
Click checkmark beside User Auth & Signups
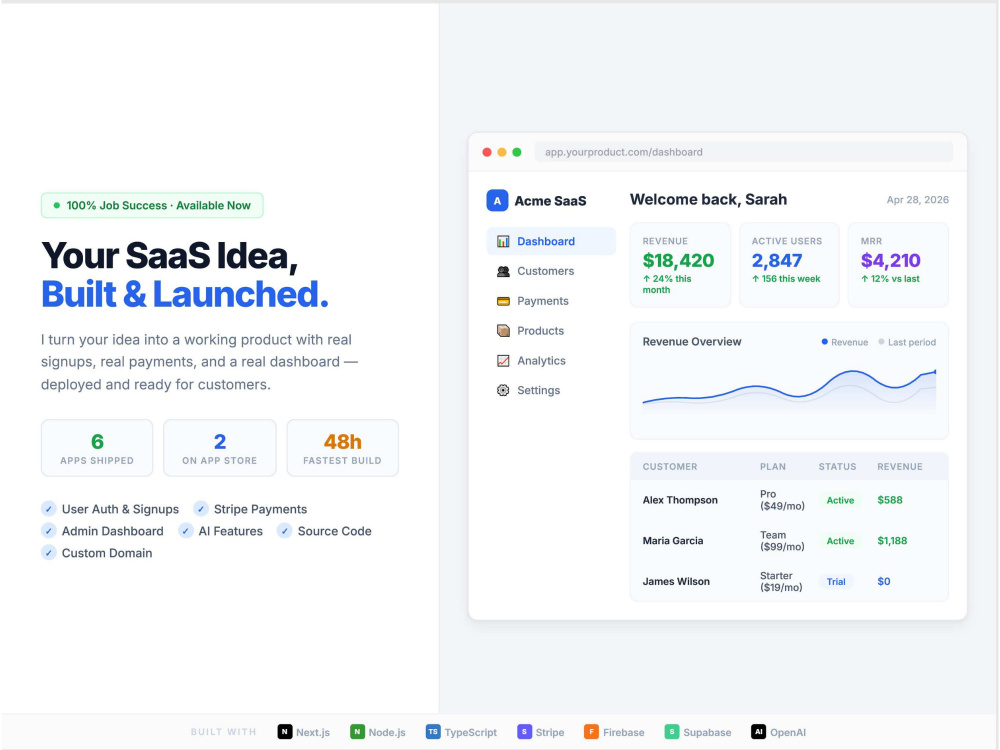pyautogui.click(x=48, y=509)
